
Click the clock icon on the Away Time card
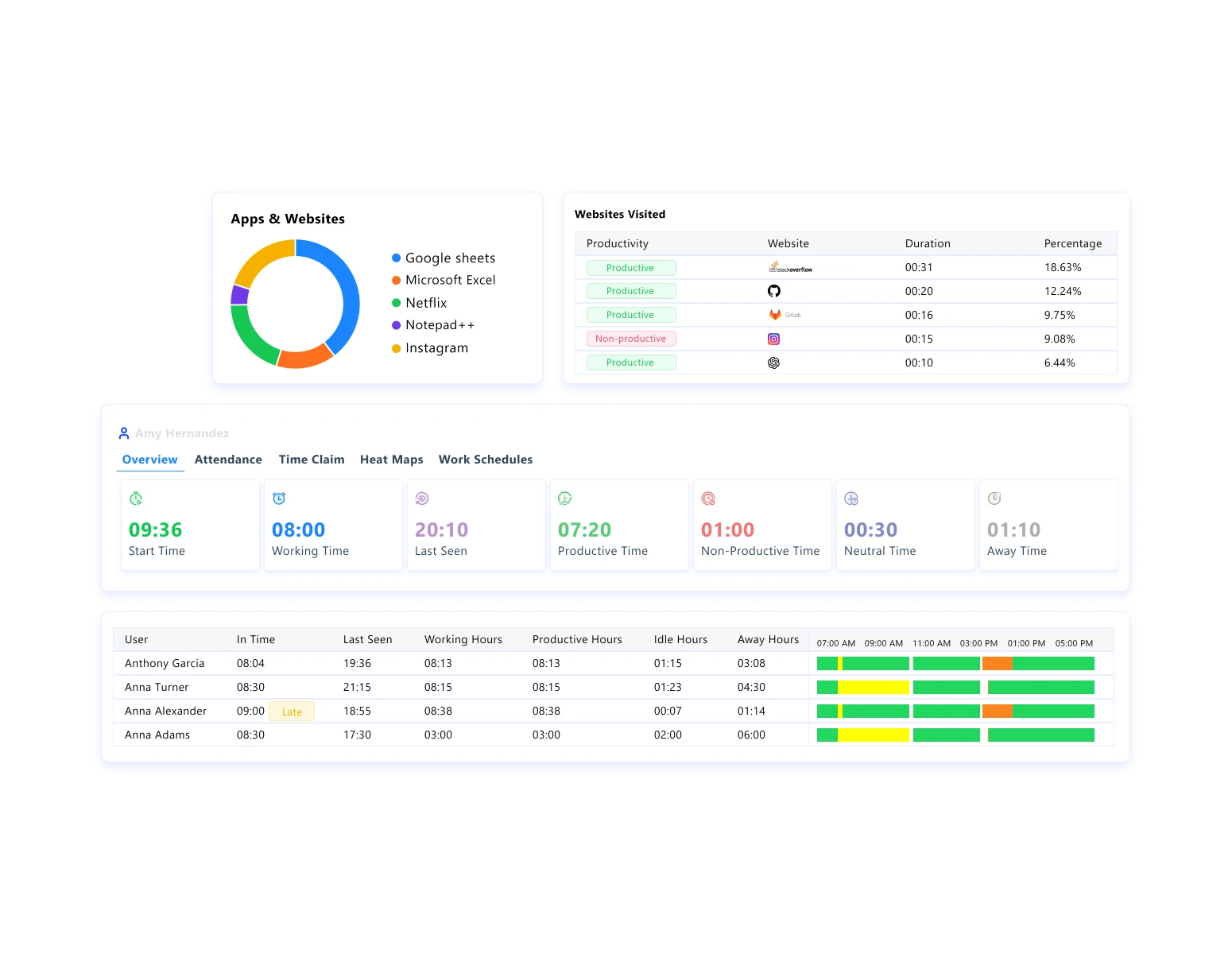pos(994,498)
